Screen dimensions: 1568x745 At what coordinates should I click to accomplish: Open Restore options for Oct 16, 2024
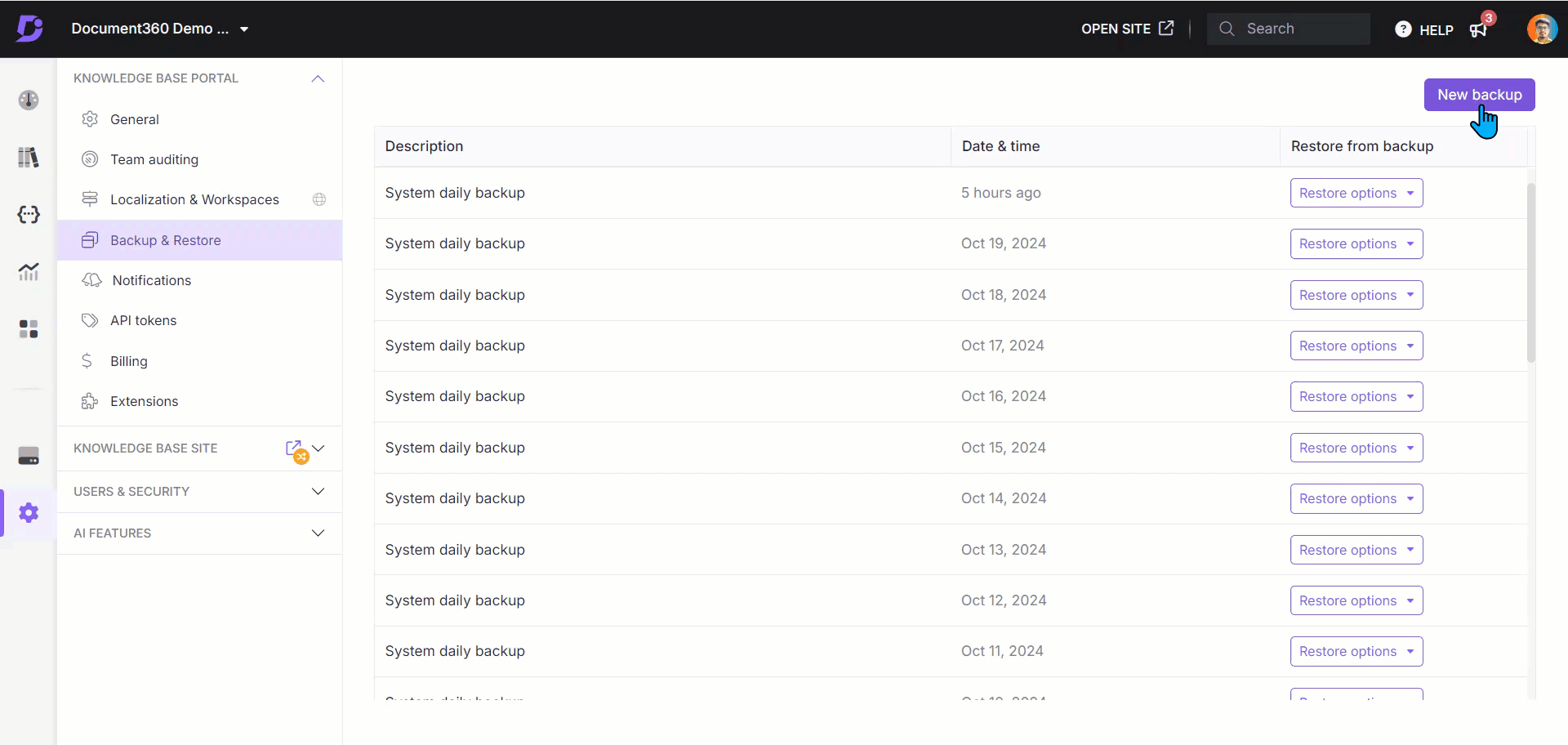1356,396
